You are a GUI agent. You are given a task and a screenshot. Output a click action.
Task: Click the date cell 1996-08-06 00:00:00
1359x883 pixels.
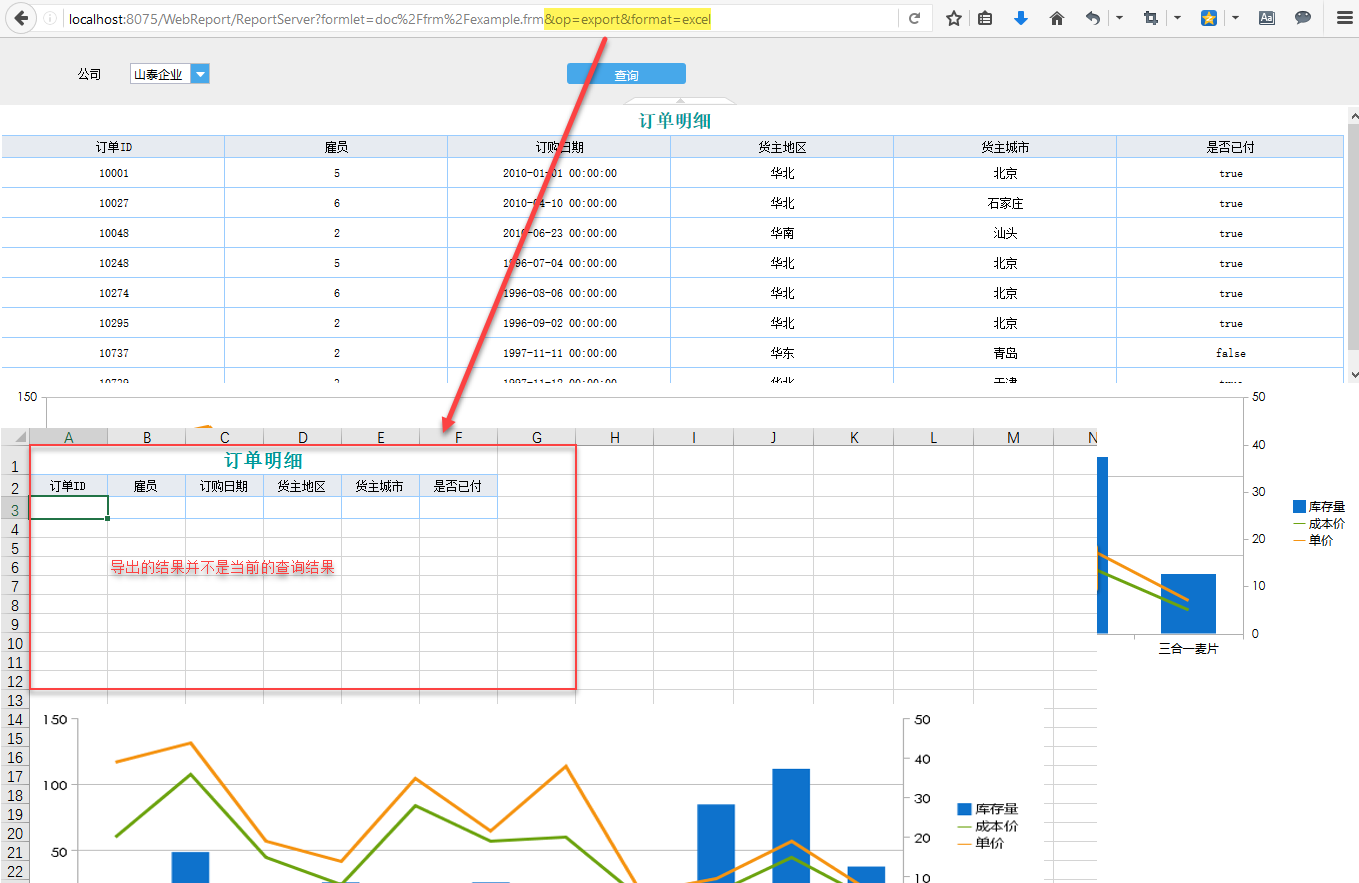(x=559, y=293)
